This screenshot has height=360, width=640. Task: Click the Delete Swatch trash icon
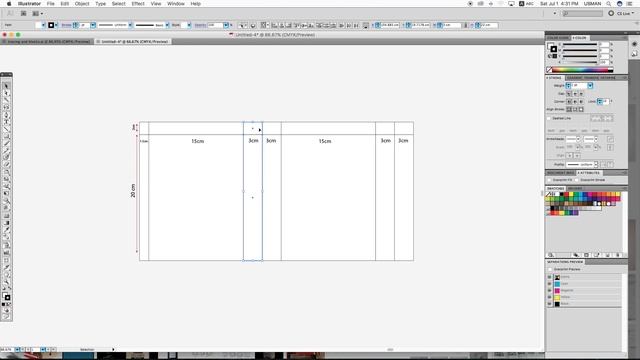(618, 255)
